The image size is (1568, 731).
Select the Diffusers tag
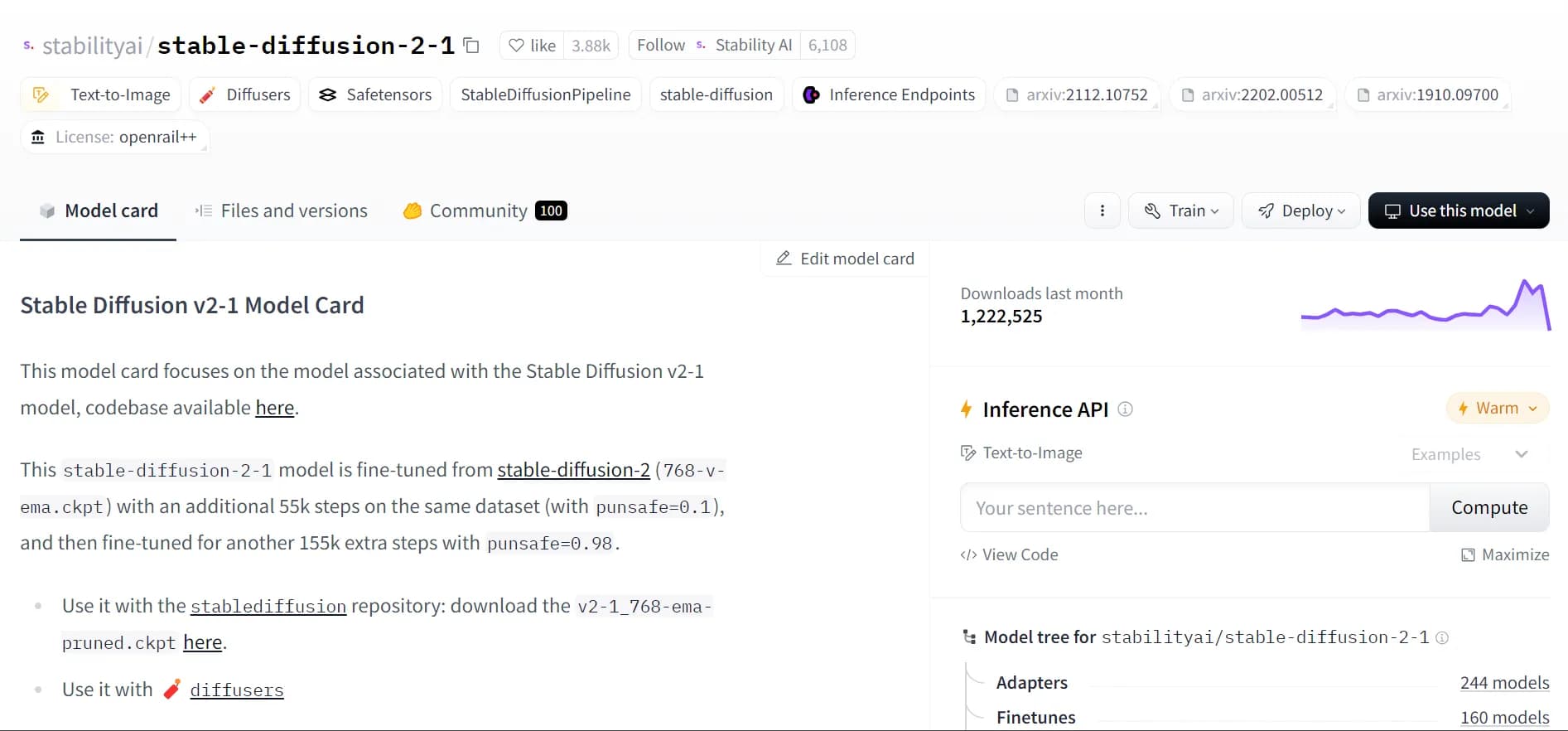click(244, 94)
